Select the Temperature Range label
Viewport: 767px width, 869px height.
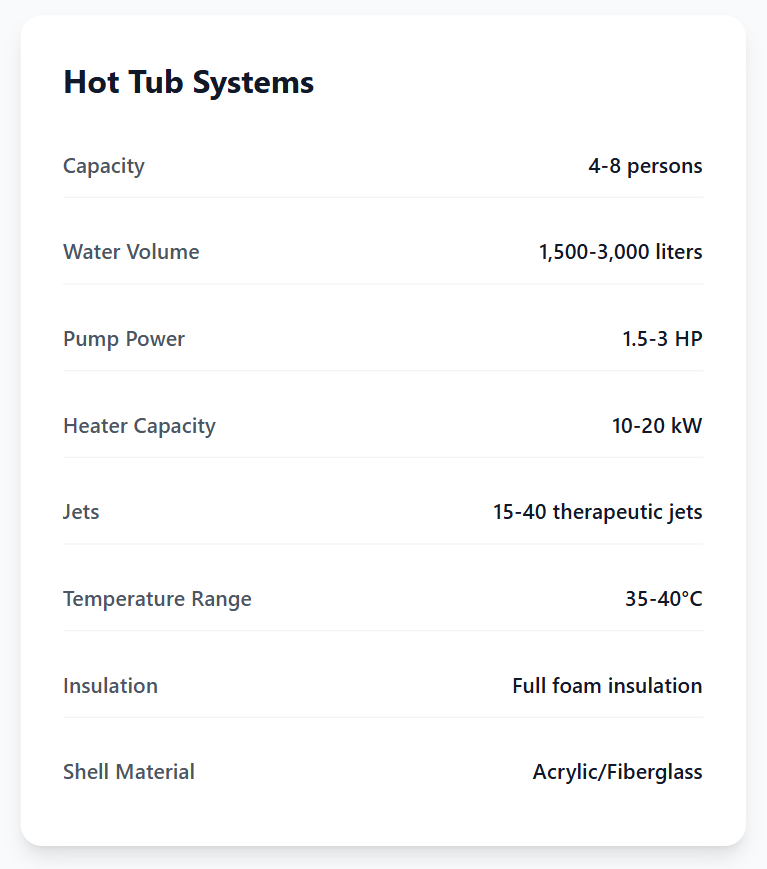[157, 599]
